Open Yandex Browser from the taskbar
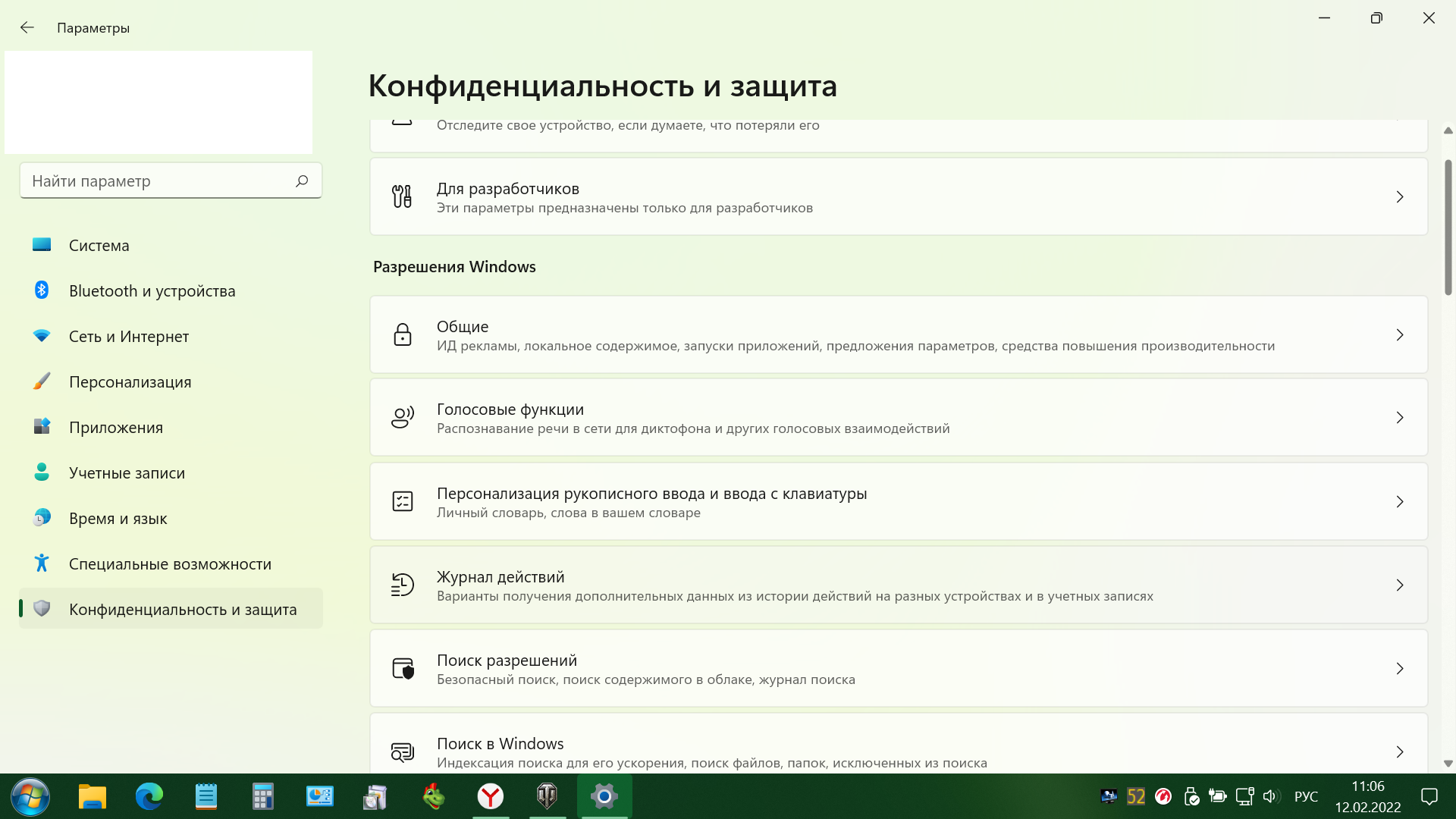The width and height of the screenshot is (1456, 819). click(x=491, y=796)
